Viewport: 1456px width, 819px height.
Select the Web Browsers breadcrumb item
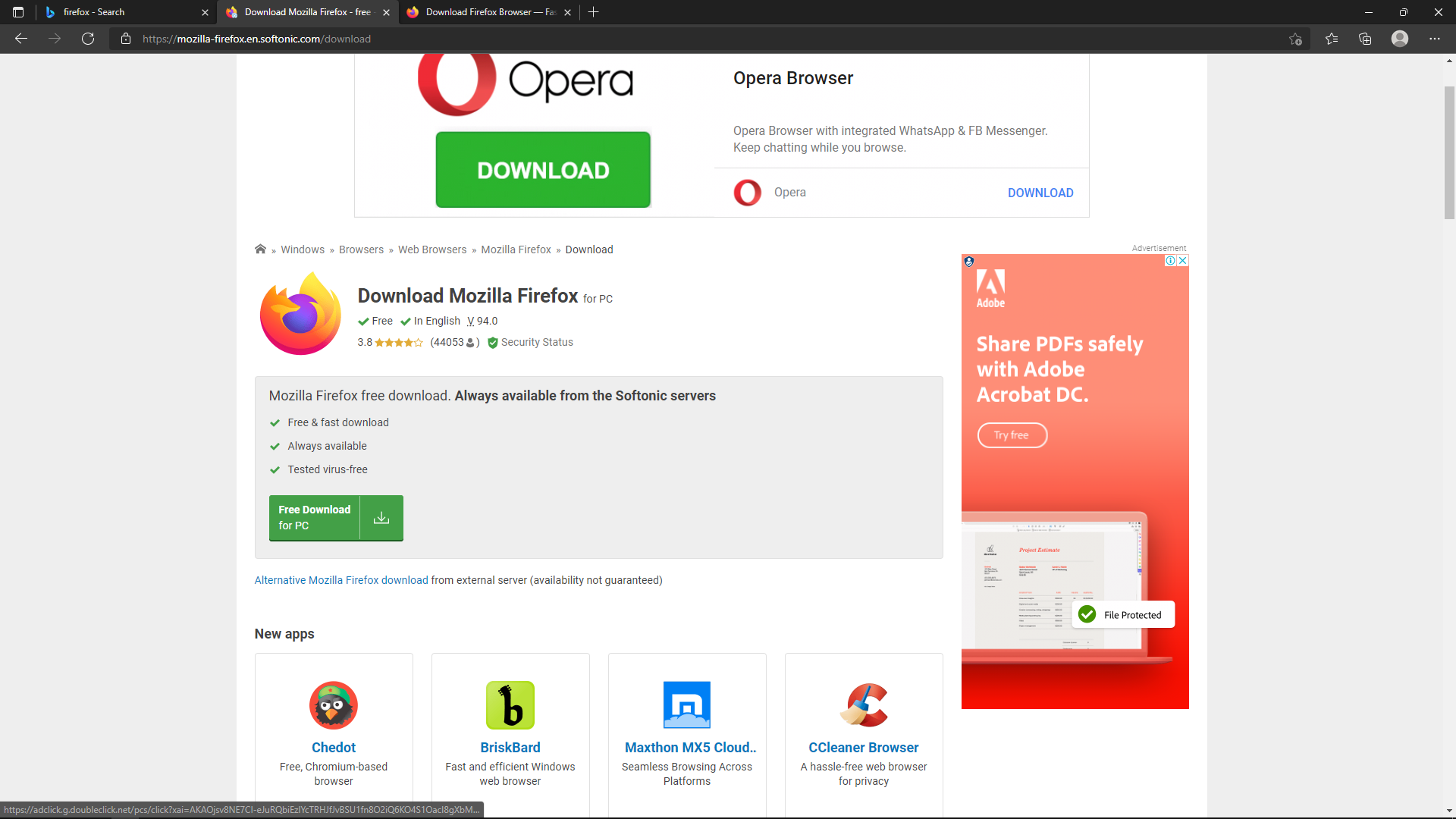point(434,249)
